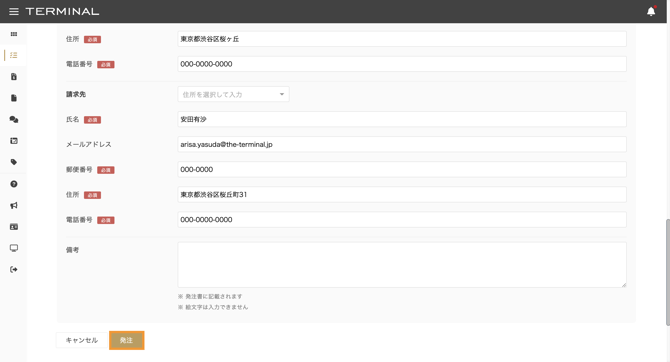Open the megaphone announcements sidebar icon
This screenshot has height=362, width=670.
[14, 206]
